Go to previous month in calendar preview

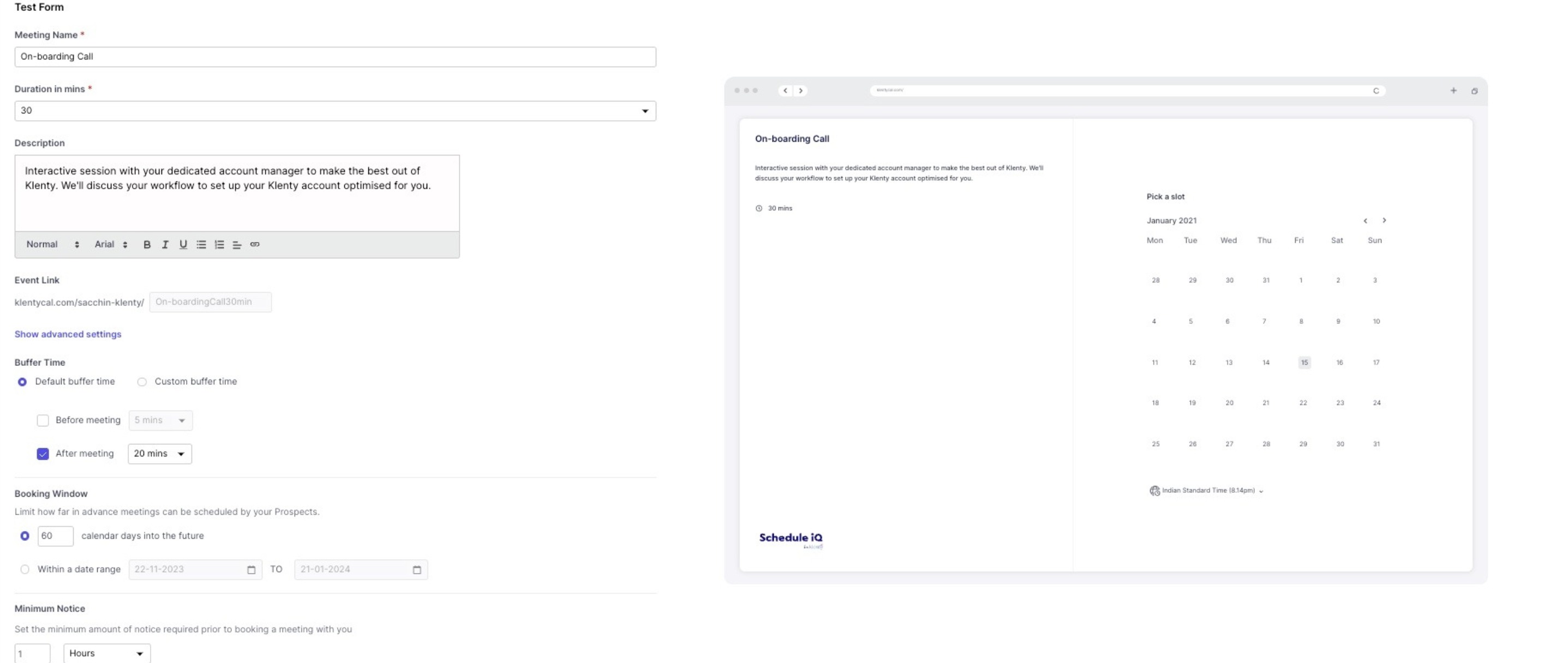[x=1365, y=221]
